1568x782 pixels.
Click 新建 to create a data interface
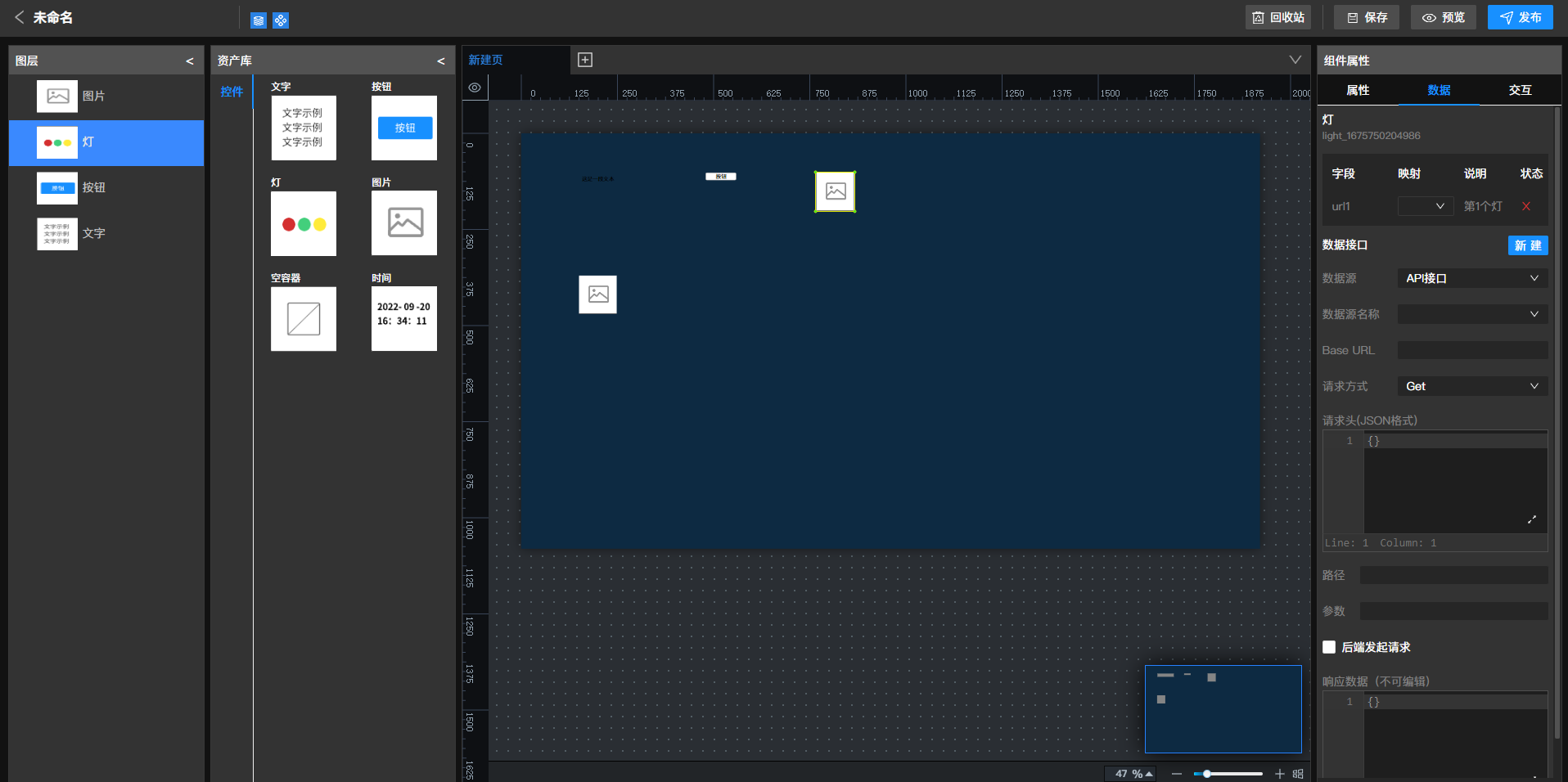pos(1528,245)
